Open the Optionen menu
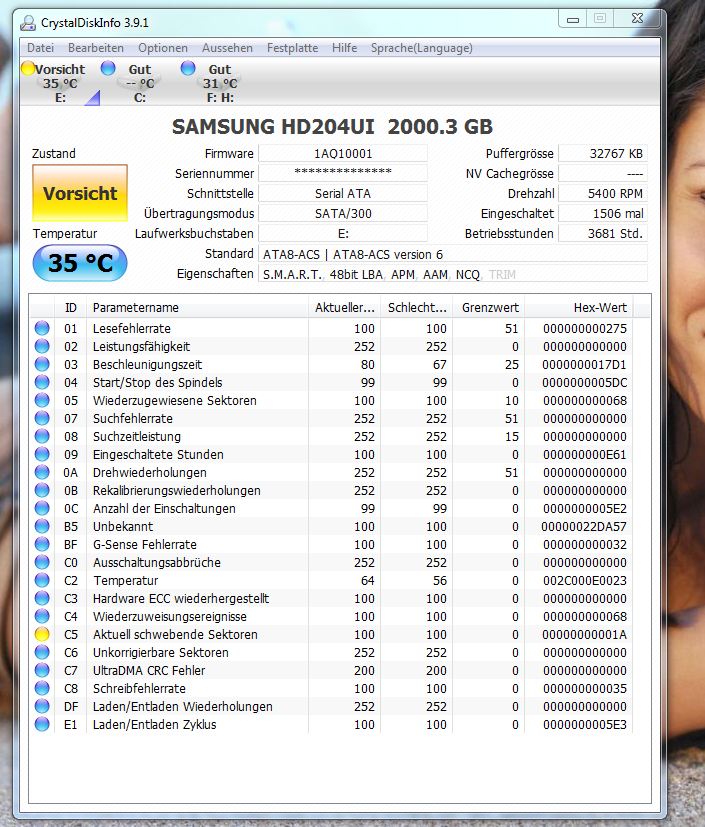This screenshot has height=827, width=705. (x=162, y=48)
